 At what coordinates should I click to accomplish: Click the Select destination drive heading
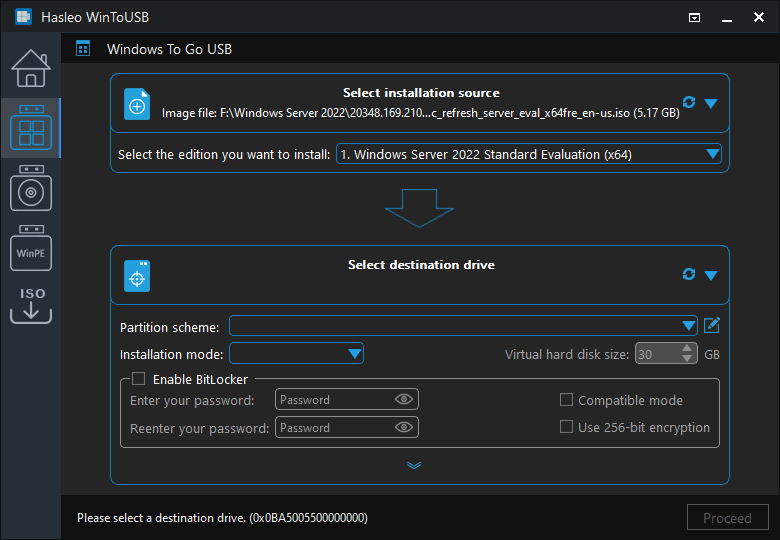pos(421,265)
